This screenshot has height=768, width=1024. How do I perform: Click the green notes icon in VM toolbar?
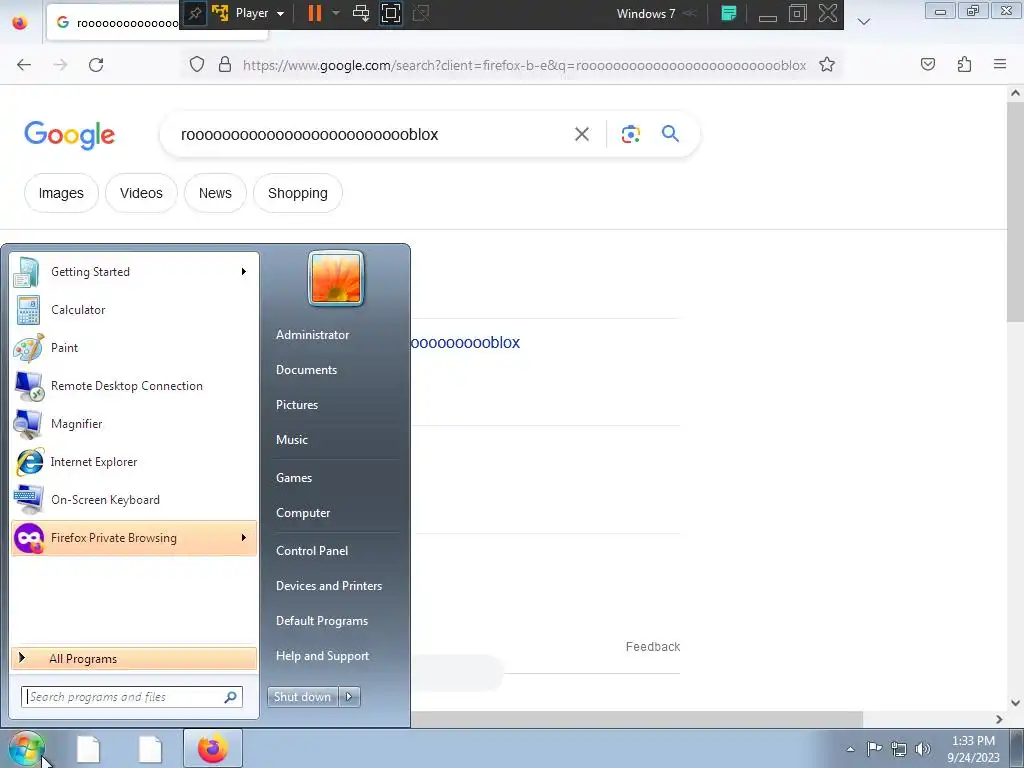(x=729, y=13)
